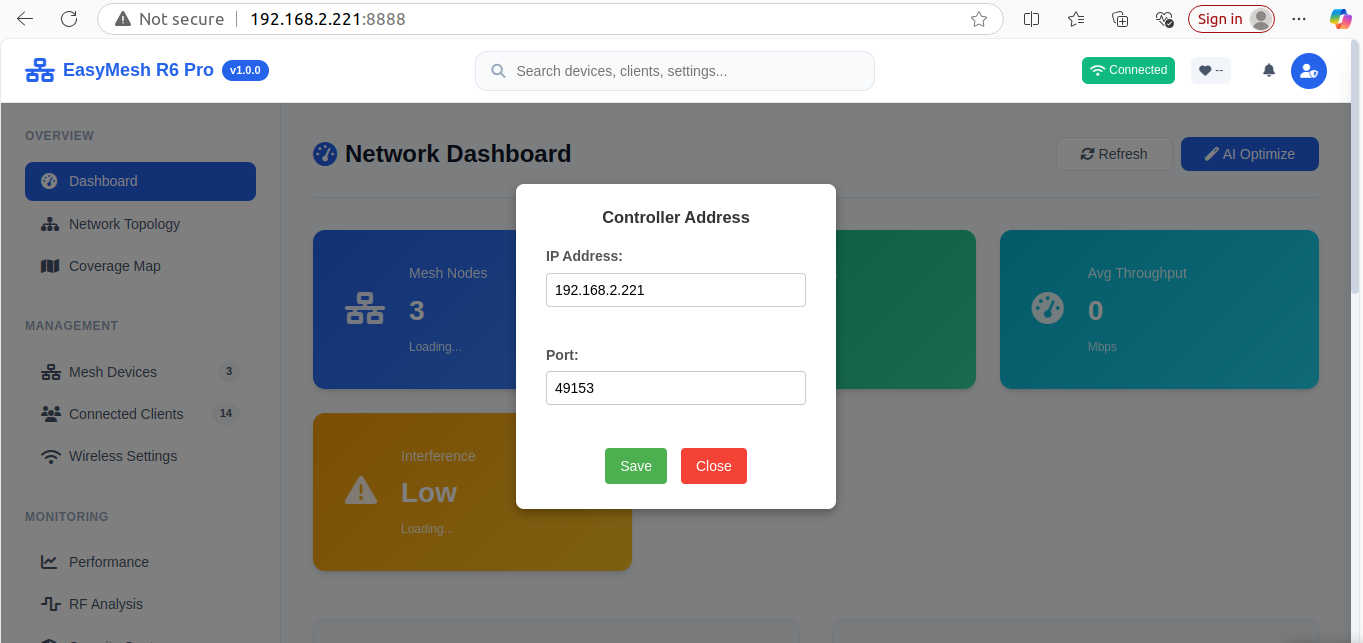Click the EasyMesh network logo icon
This screenshot has width=1363, height=643.
[40, 71]
